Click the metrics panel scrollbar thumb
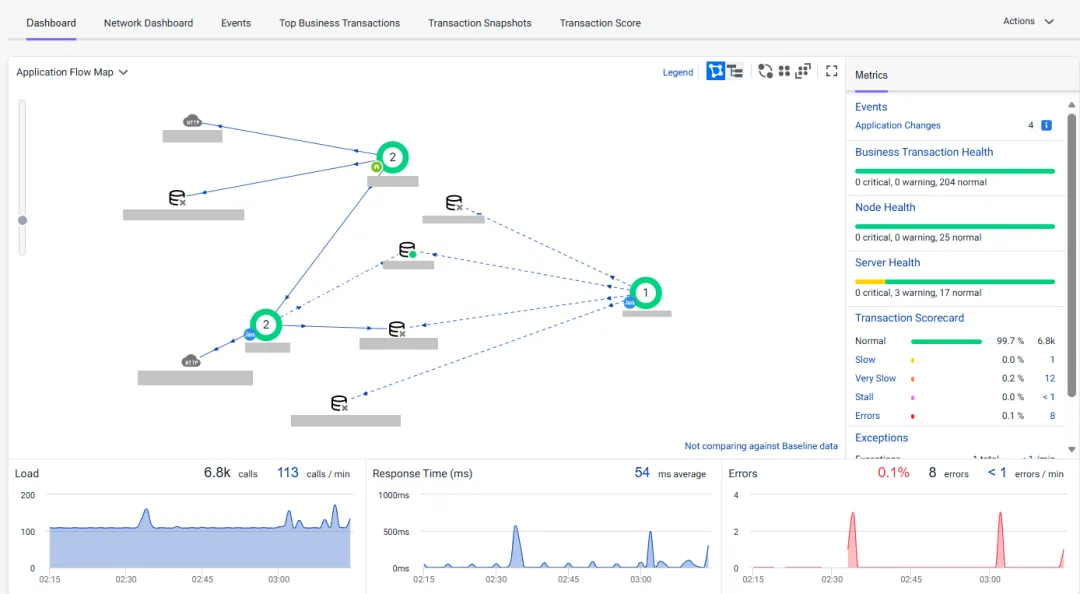This screenshot has height=594, width=1080. click(1071, 255)
